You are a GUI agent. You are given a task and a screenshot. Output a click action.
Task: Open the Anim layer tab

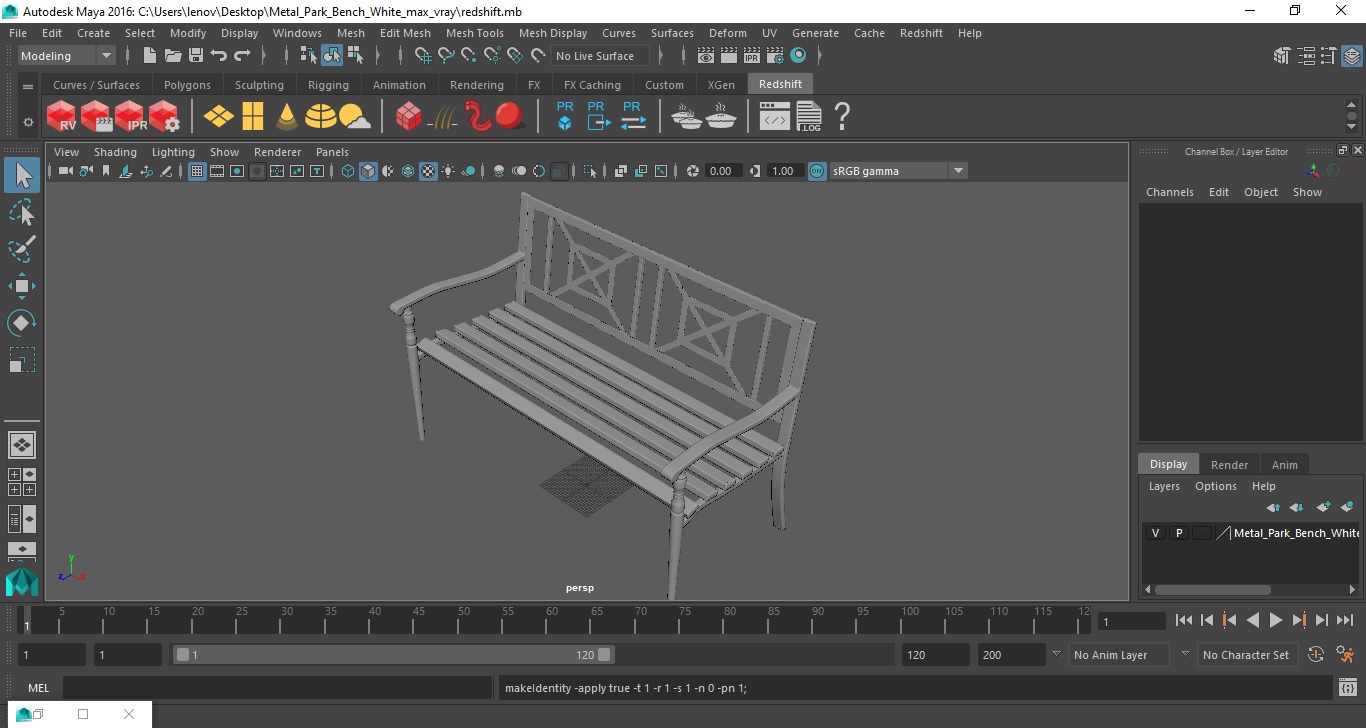(x=1285, y=465)
